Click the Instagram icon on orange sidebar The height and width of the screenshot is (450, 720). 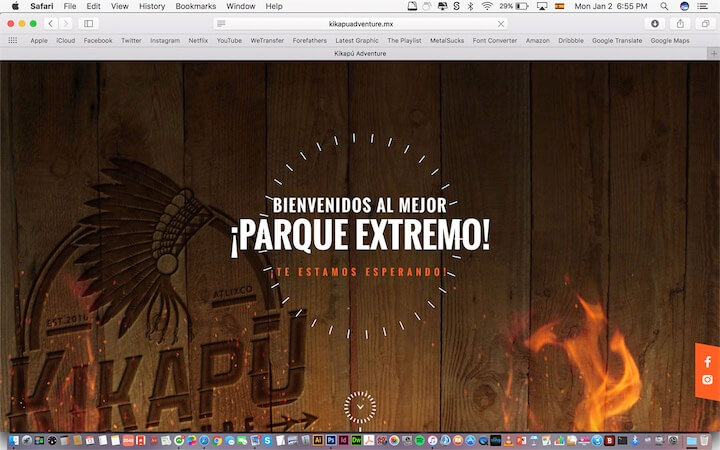click(x=708, y=380)
